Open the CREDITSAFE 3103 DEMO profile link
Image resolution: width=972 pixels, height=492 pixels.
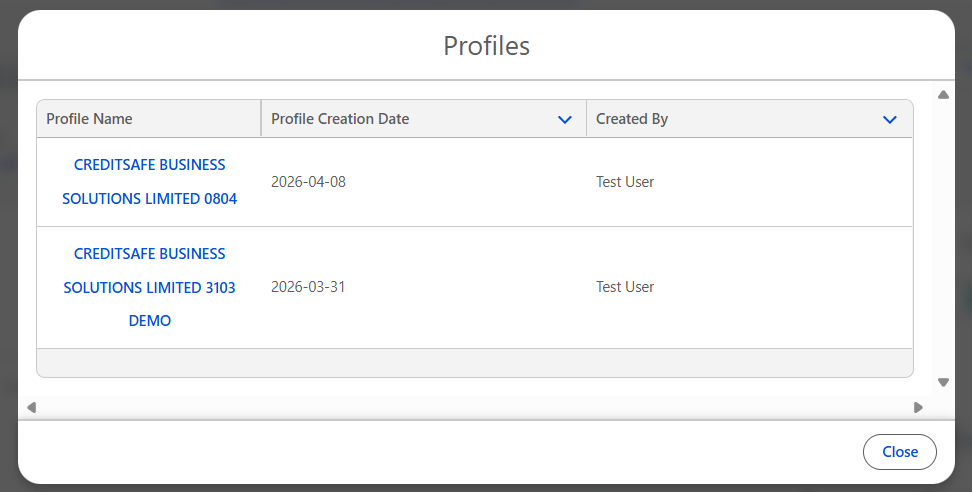tap(150, 287)
